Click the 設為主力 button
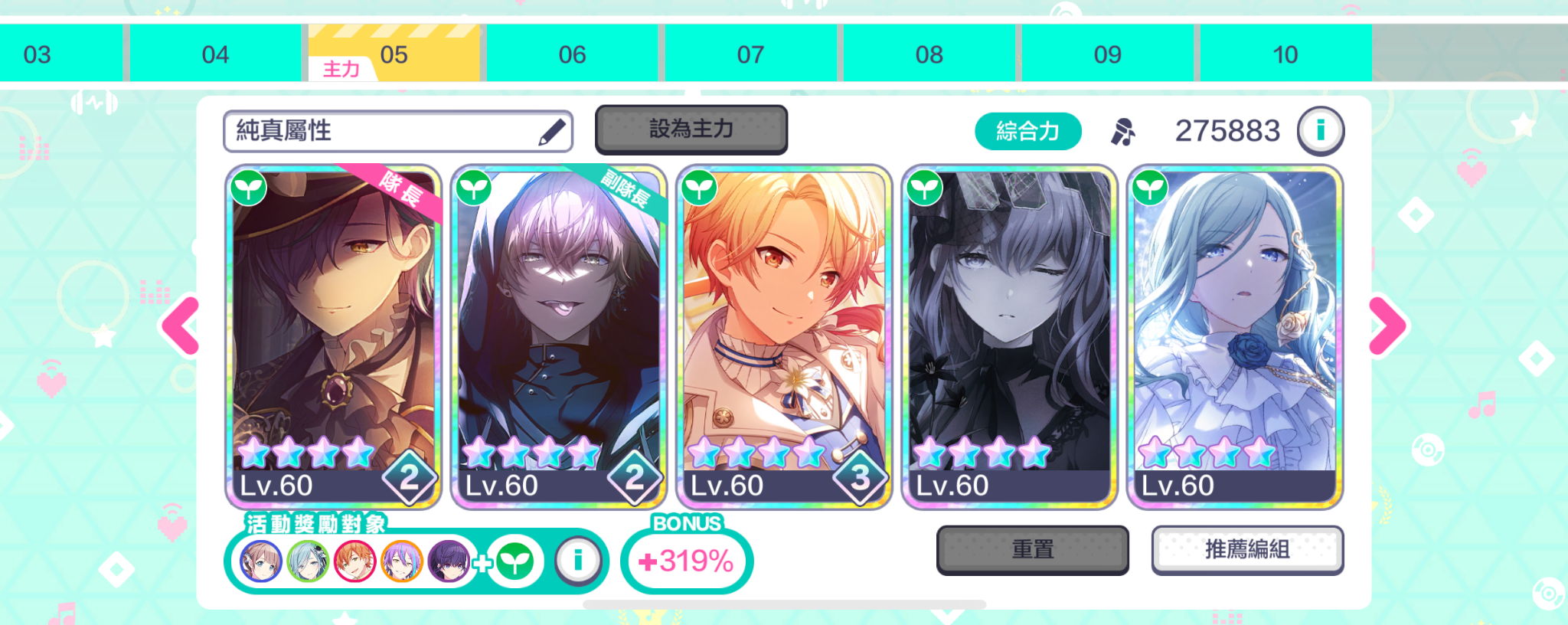 [x=691, y=129]
